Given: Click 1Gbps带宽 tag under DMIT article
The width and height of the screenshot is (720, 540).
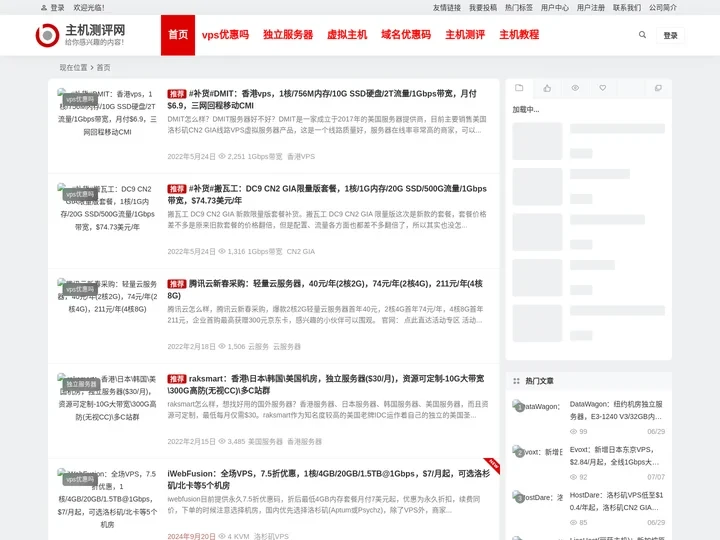Looking at the screenshot, I should 265,157.
